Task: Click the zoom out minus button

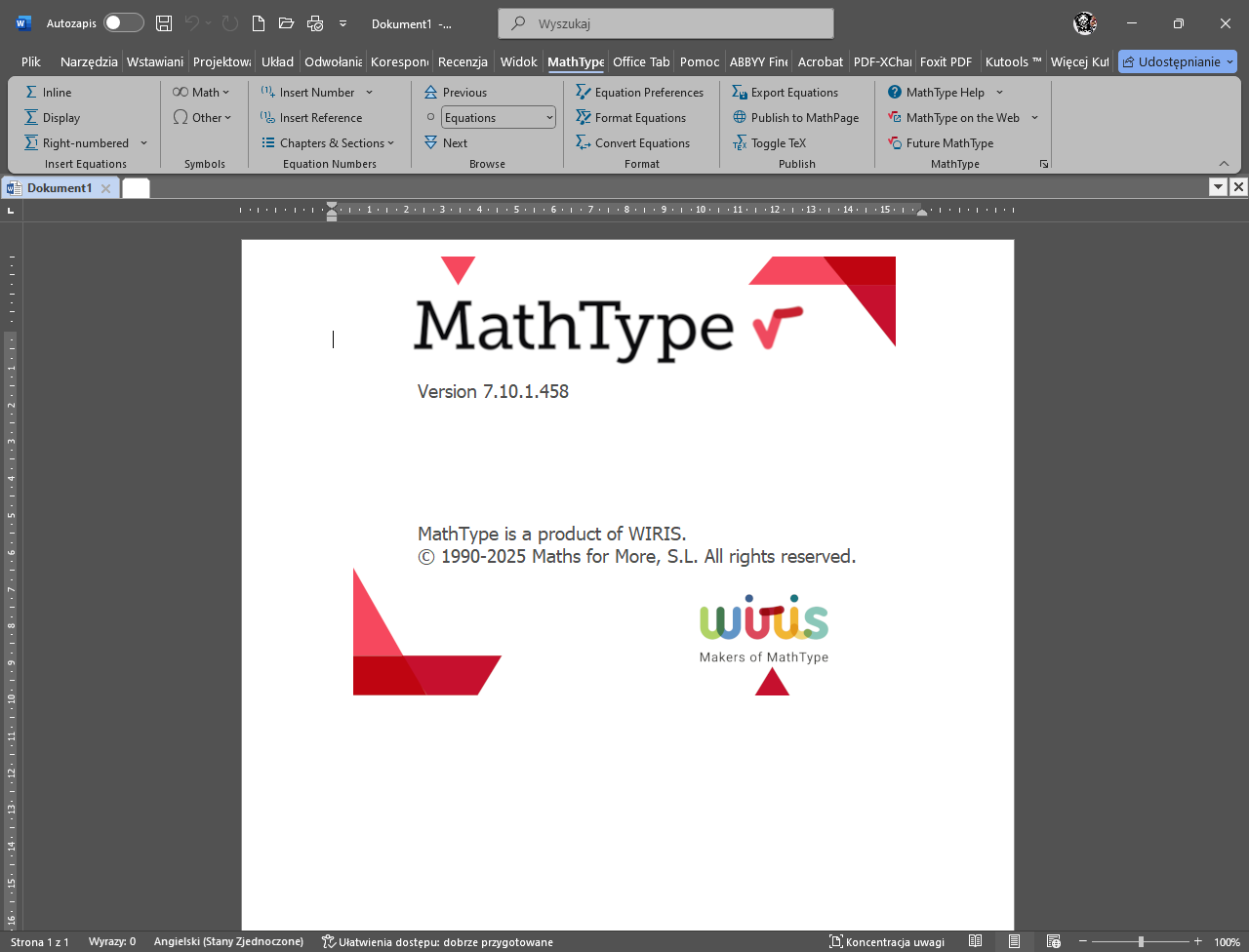Action: [x=1084, y=941]
